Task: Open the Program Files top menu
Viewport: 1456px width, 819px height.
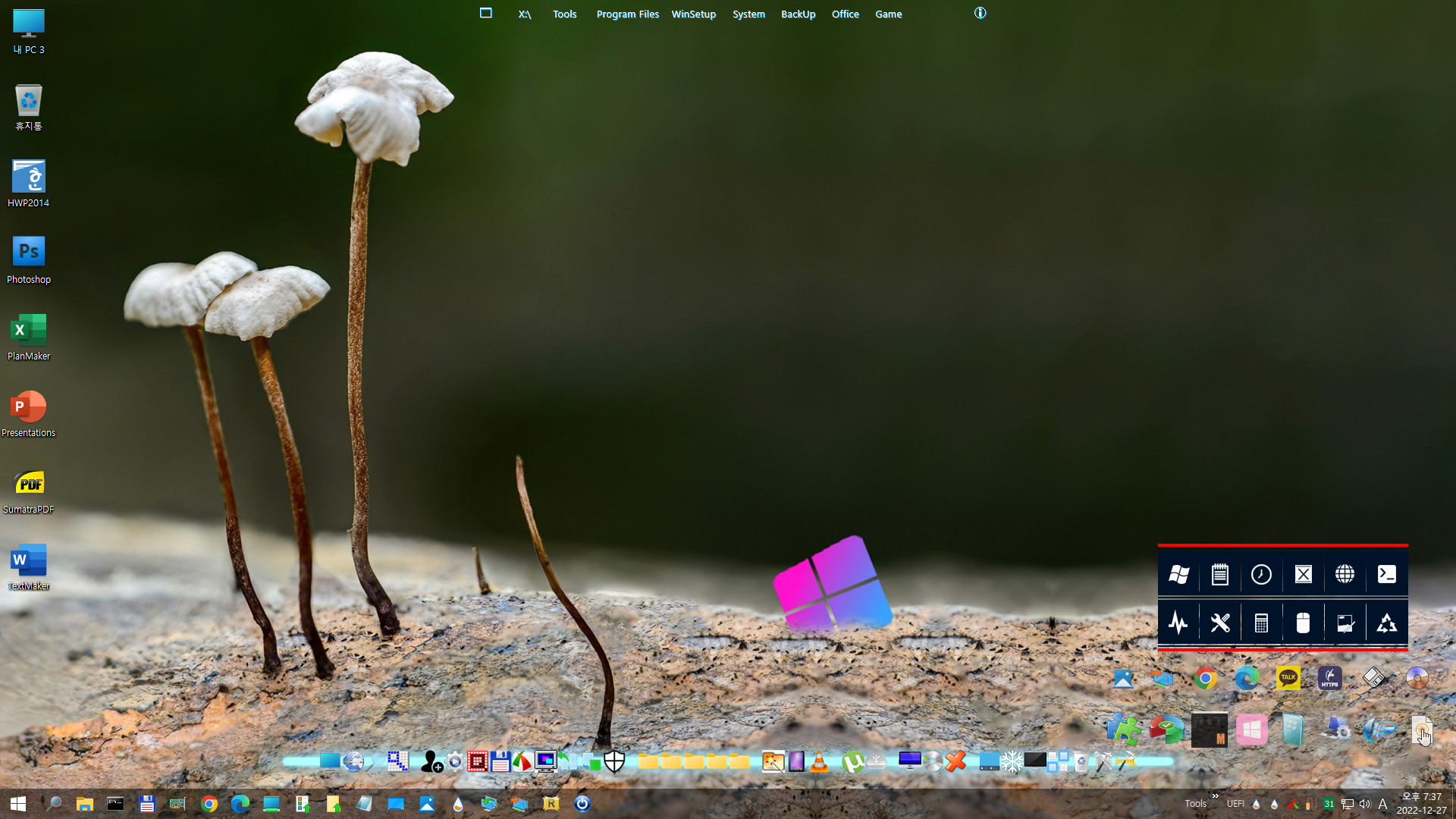Action: click(628, 14)
